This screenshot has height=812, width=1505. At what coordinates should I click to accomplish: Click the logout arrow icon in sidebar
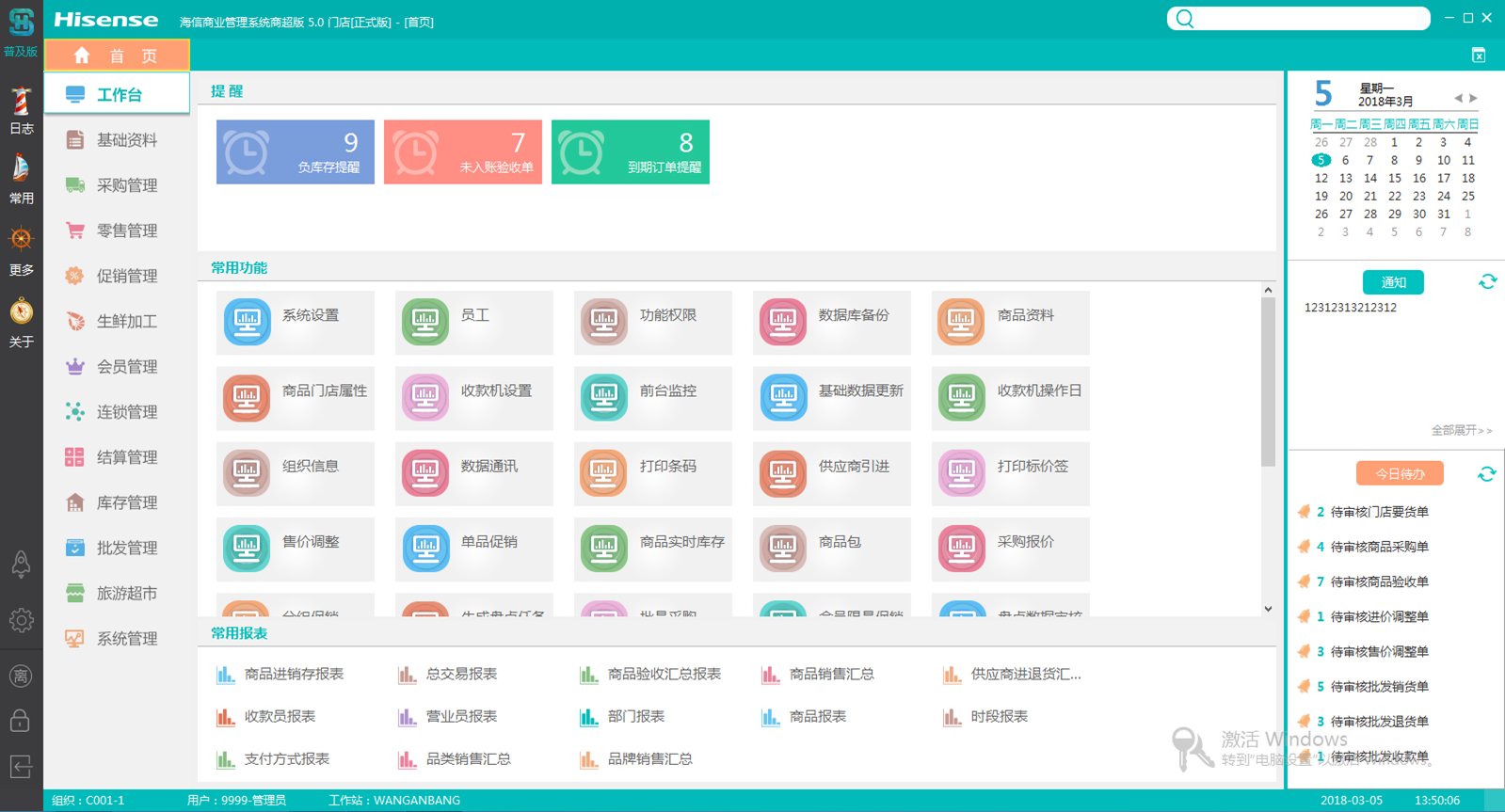click(x=21, y=767)
